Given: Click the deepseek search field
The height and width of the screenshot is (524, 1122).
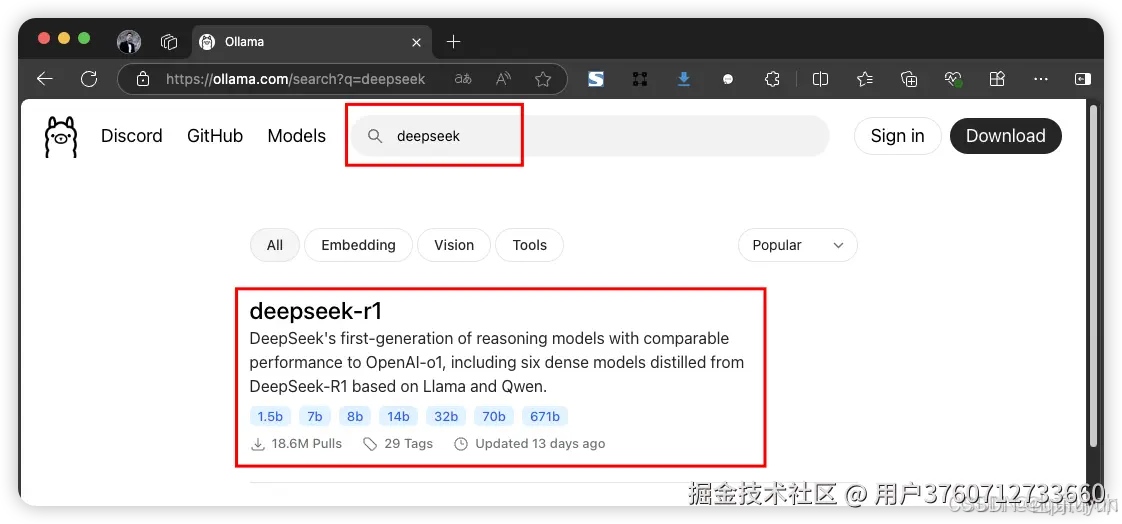Looking at the screenshot, I should pos(590,136).
